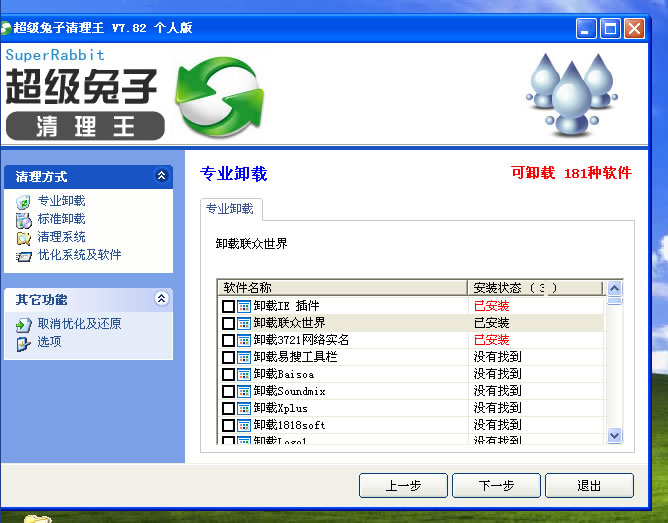The height and width of the screenshot is (523, 668).
Task: Maximize the 超级兔子清理王 window
Action: pos(610,29)
